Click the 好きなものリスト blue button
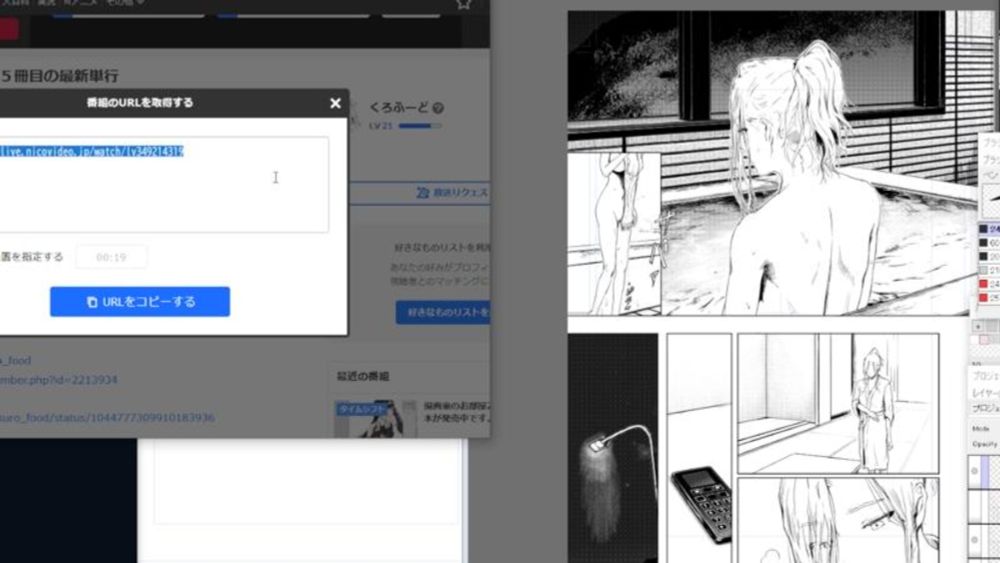1000x563 pixels. (x=443, y=312)
